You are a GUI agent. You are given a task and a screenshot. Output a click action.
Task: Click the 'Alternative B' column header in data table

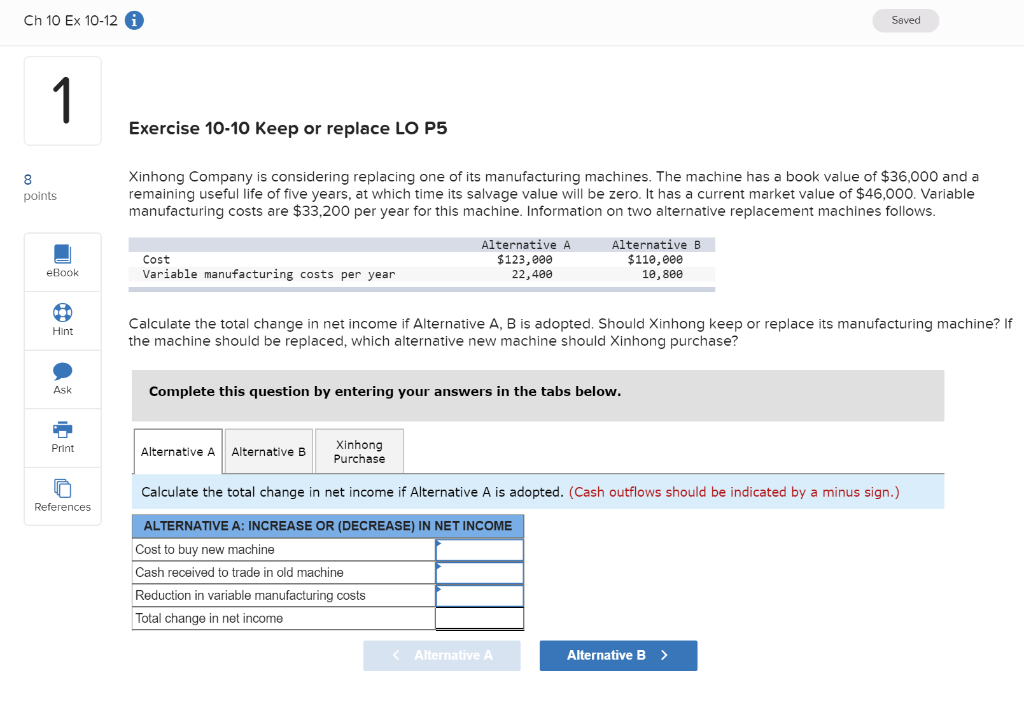[x=656, y=245]
